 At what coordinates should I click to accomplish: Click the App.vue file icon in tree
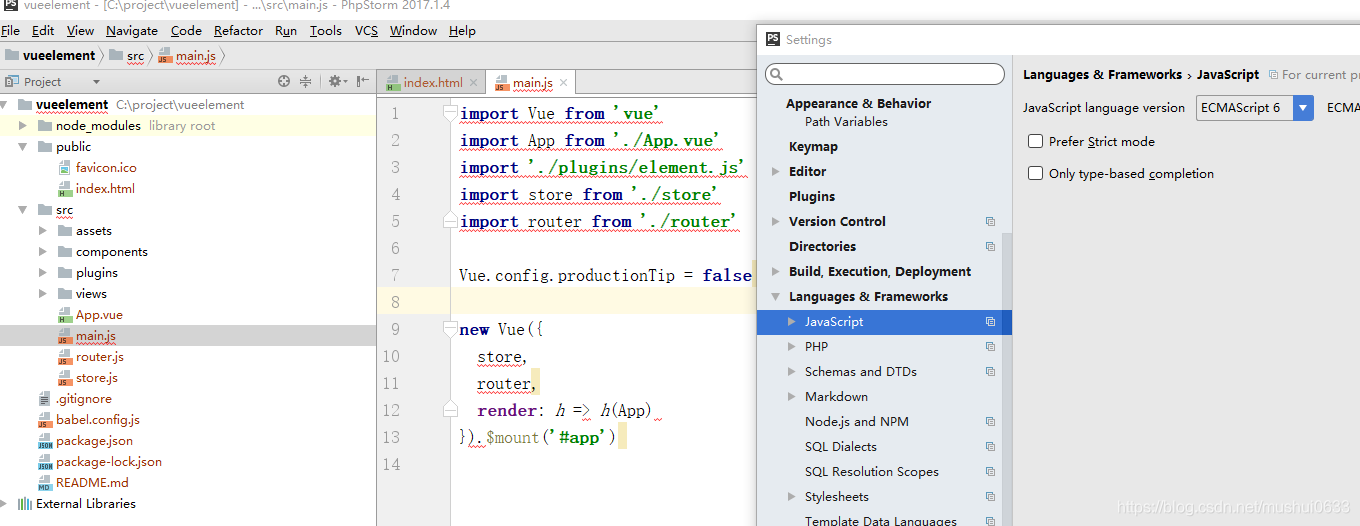tap(65, 315)
